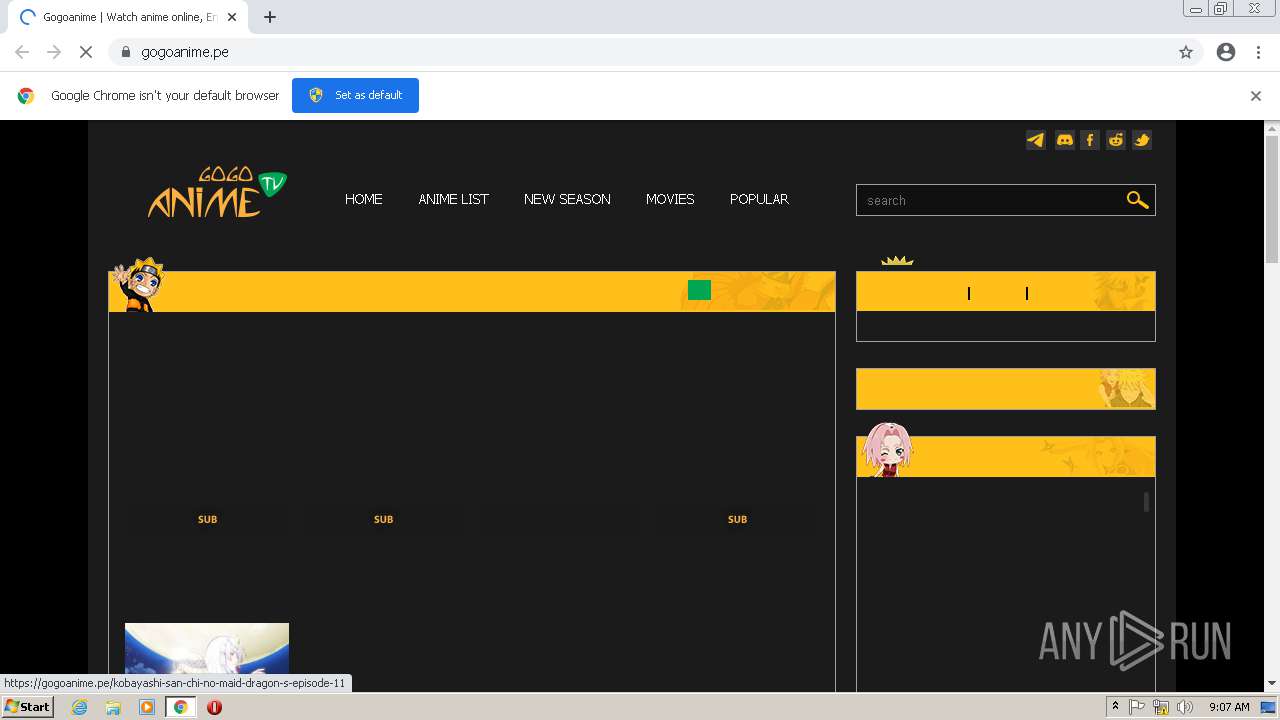Open Chrome's three-dot menu
Screen dimensions: 1280x720
[1258, 52]
